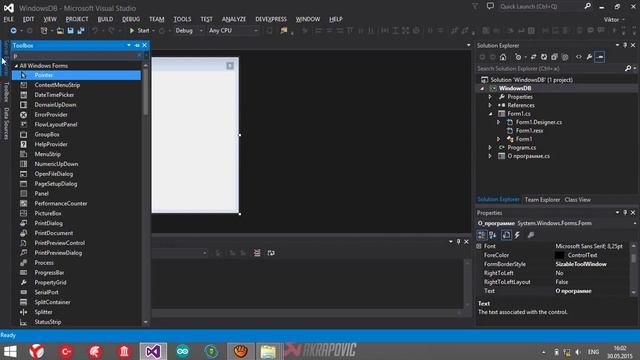Image resolution: width=640 pixels, height=360 pixels.
Task: Click the New Project toolbar icon
Action: 44,31
